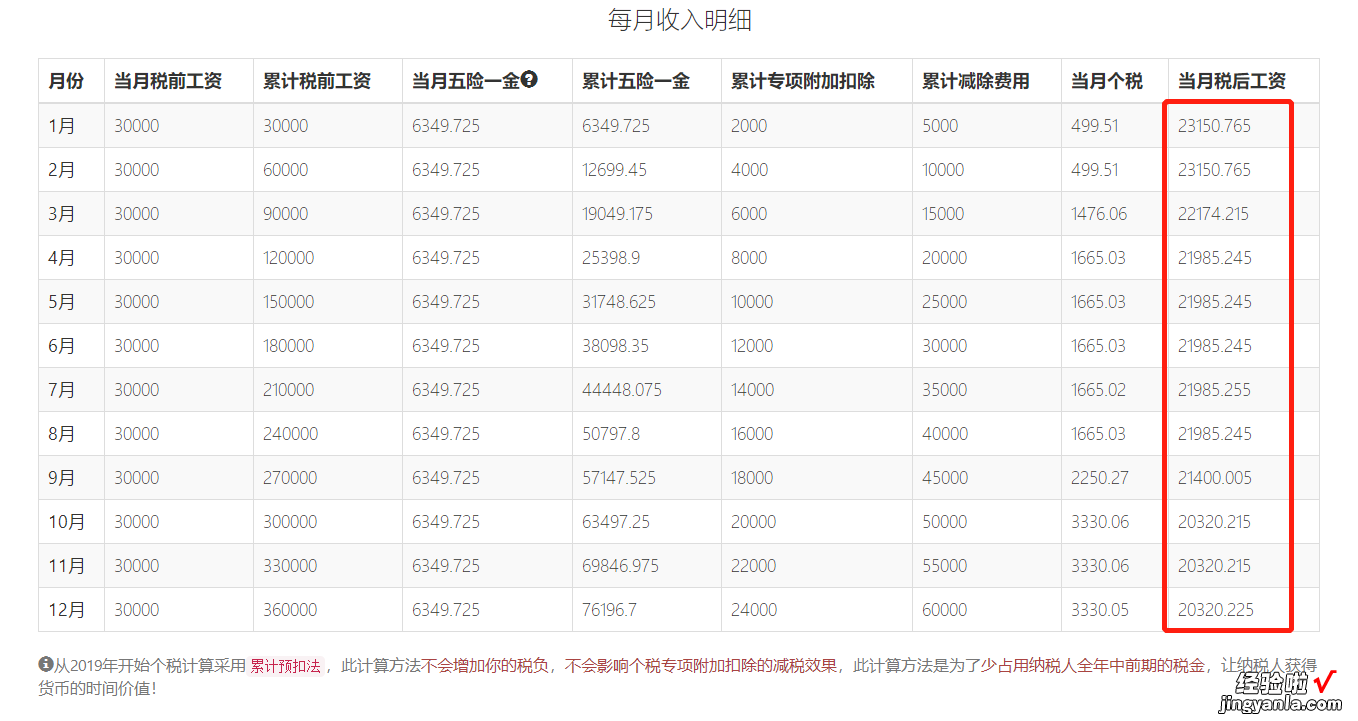Select the 9月 row label
The image size is (1358, 721).
coord(61,478)
